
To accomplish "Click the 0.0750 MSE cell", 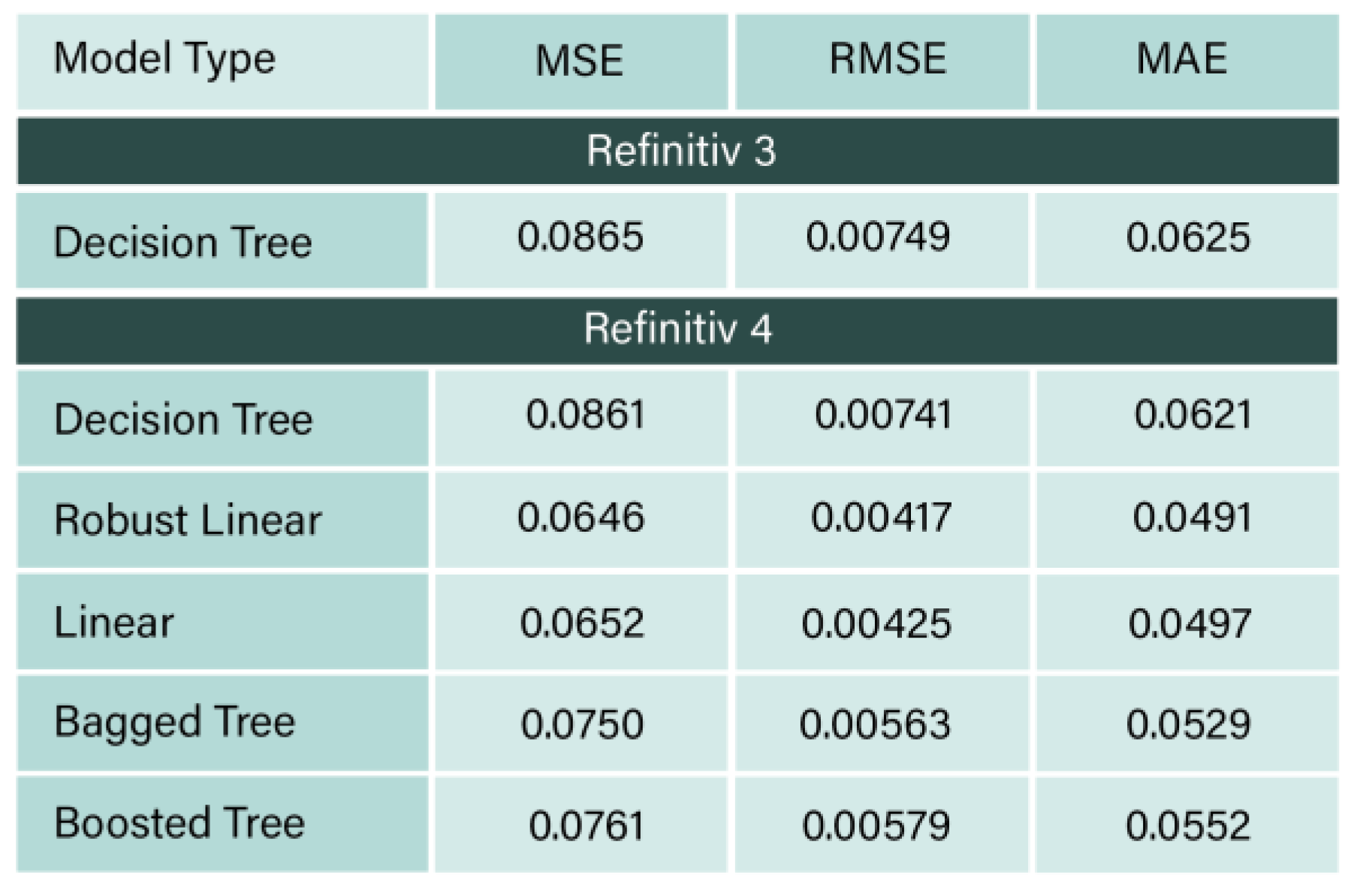I will click(582, 725).
